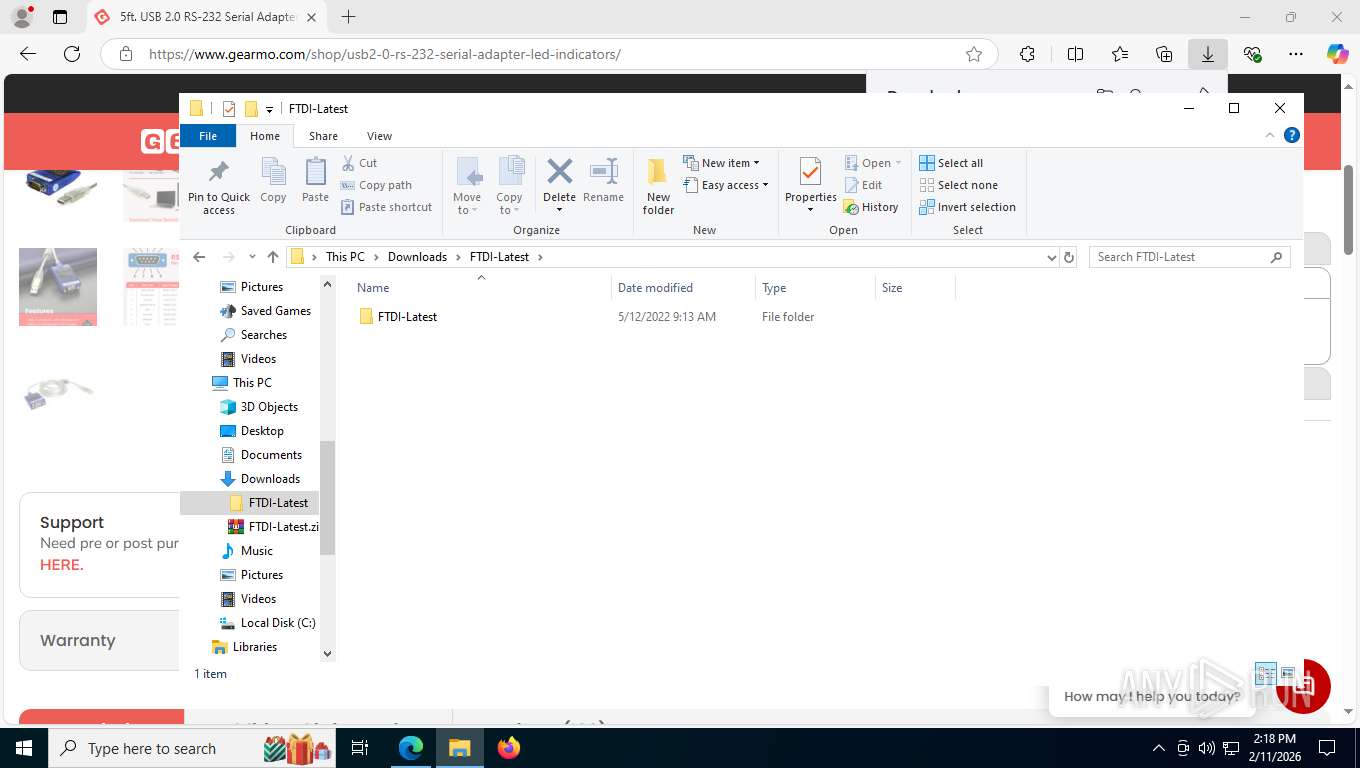Open Edge Downloads toolbar icon
This screenshot has width=1360, height=768.
(1208, 54)
